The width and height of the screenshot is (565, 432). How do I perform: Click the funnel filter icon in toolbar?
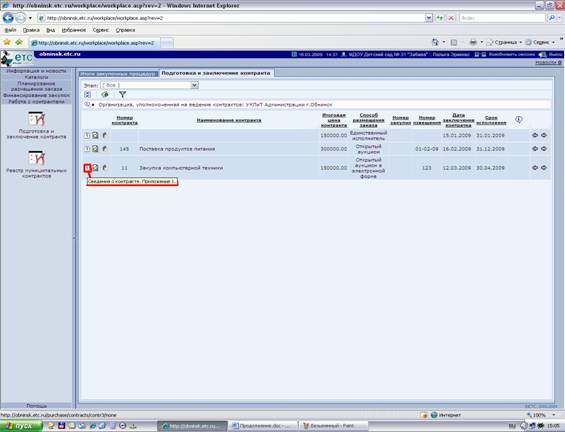[123, 94]
